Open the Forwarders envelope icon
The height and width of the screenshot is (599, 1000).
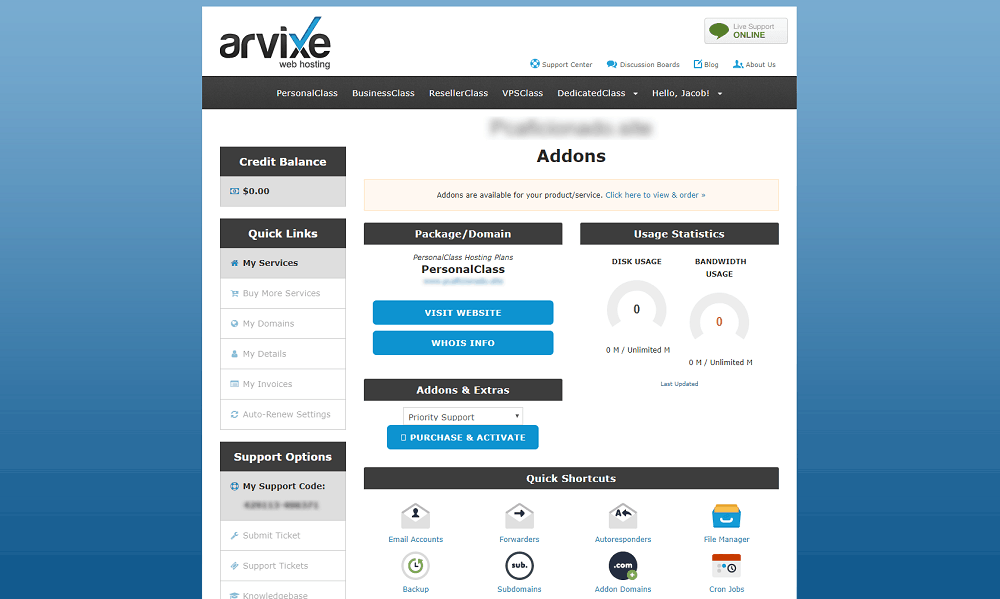[x=519, y=516]
